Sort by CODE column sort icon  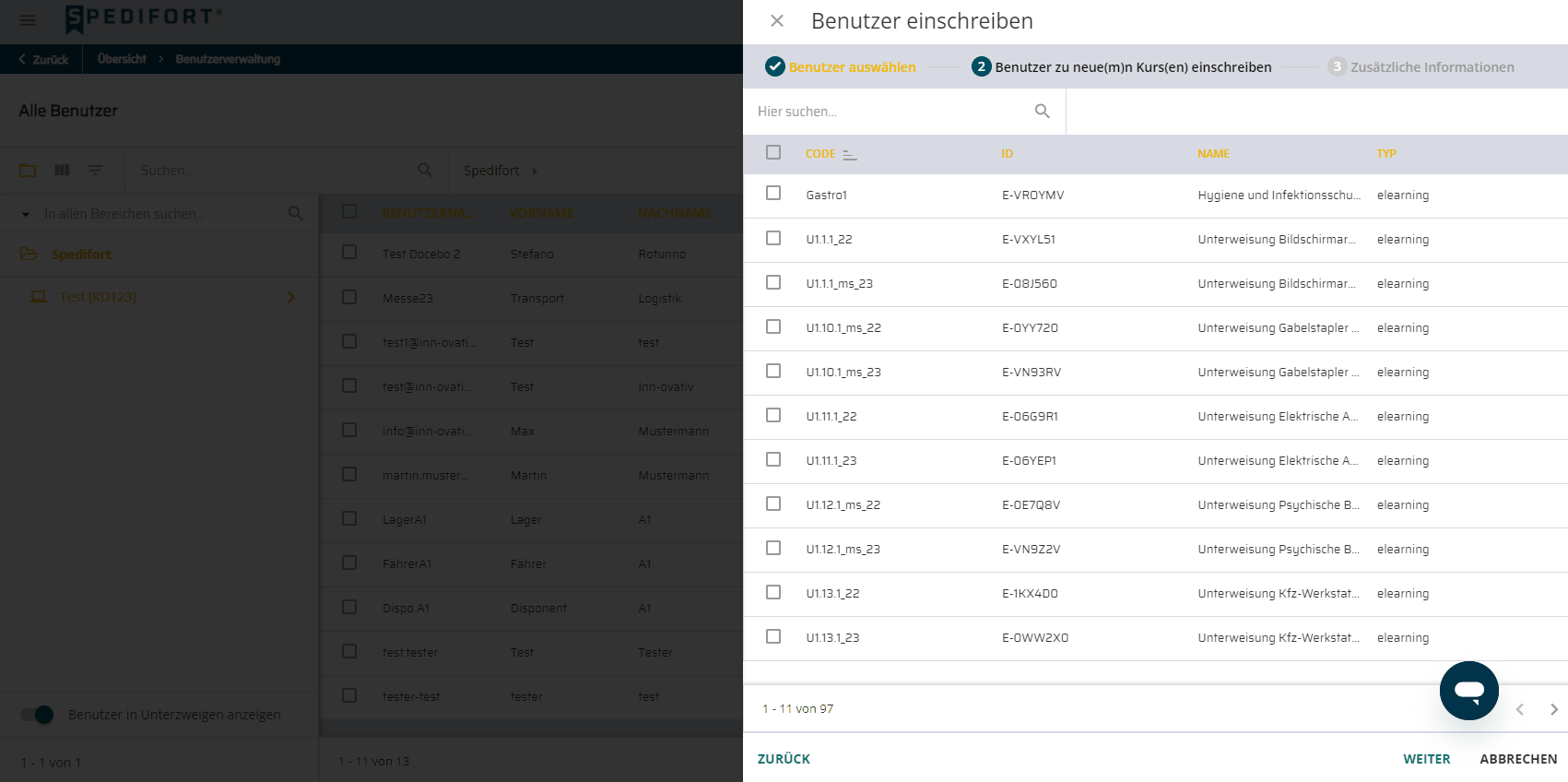point(850,154)
